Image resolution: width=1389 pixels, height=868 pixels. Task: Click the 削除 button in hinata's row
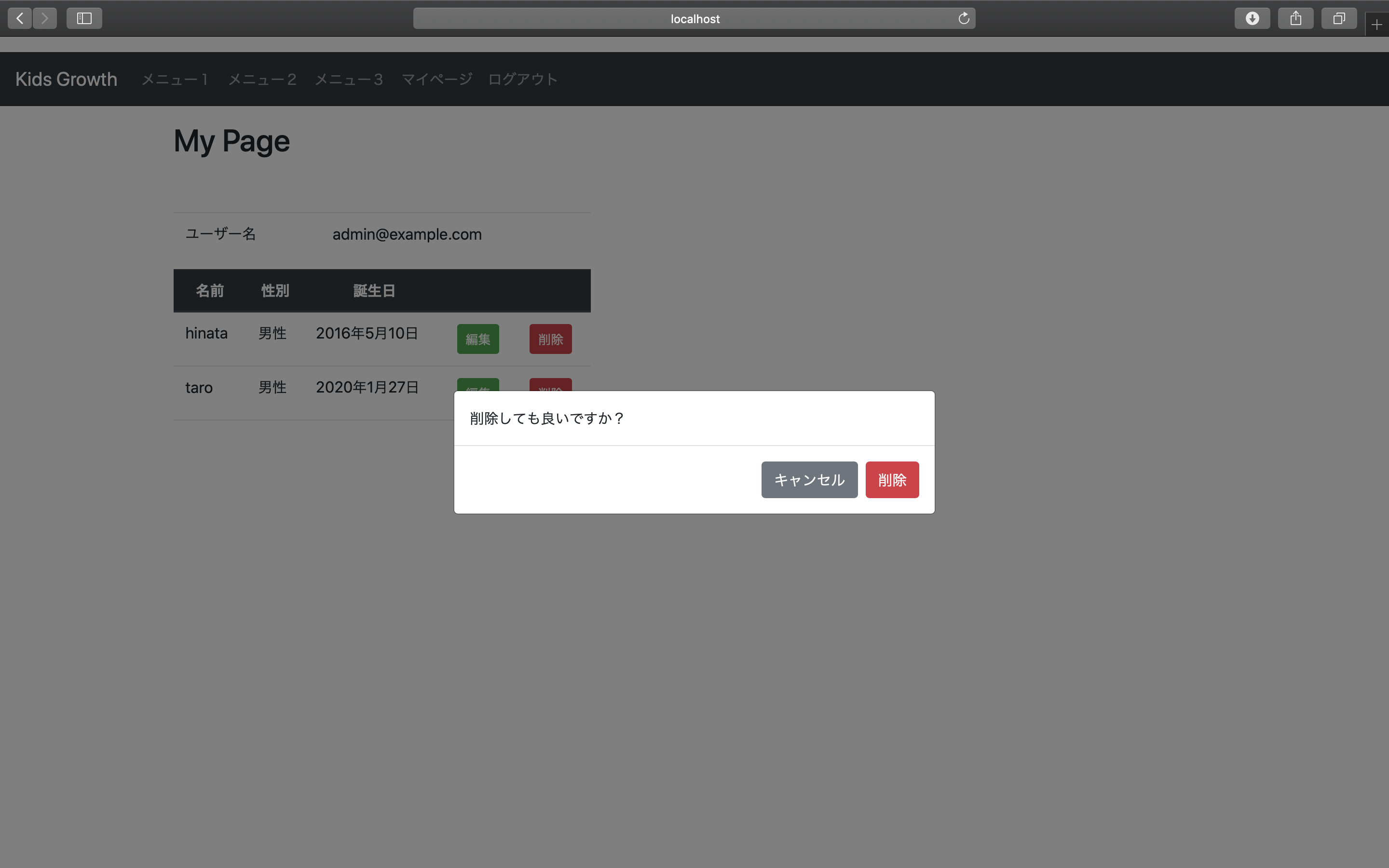point(550,339)
